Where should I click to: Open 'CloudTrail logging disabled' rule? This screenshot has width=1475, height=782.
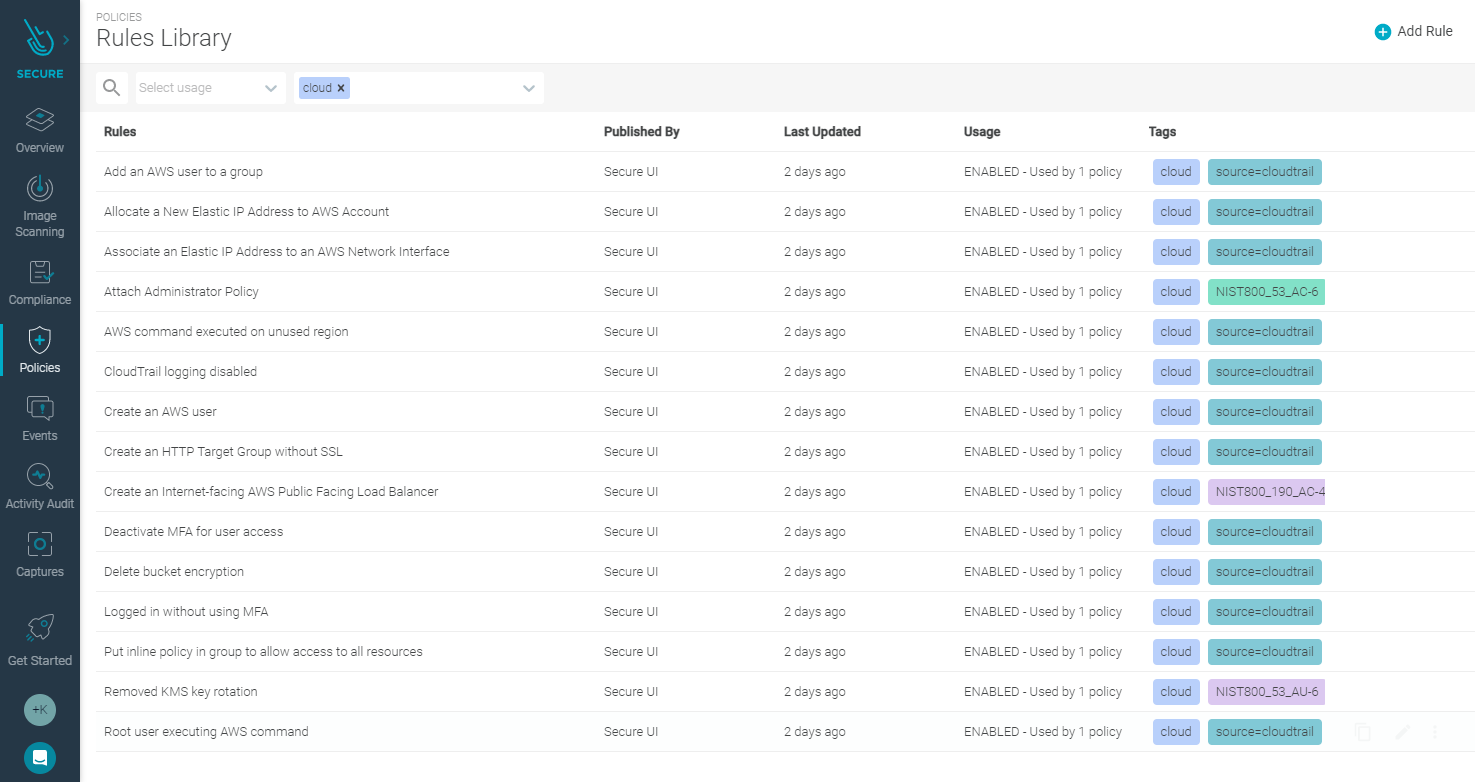180,372
